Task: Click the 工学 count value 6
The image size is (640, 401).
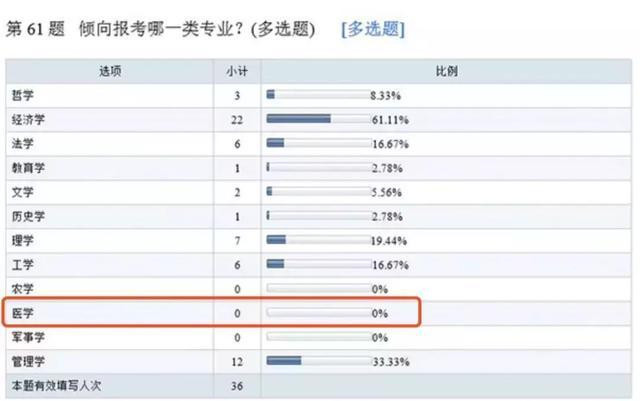Action: tap(237, 265)
